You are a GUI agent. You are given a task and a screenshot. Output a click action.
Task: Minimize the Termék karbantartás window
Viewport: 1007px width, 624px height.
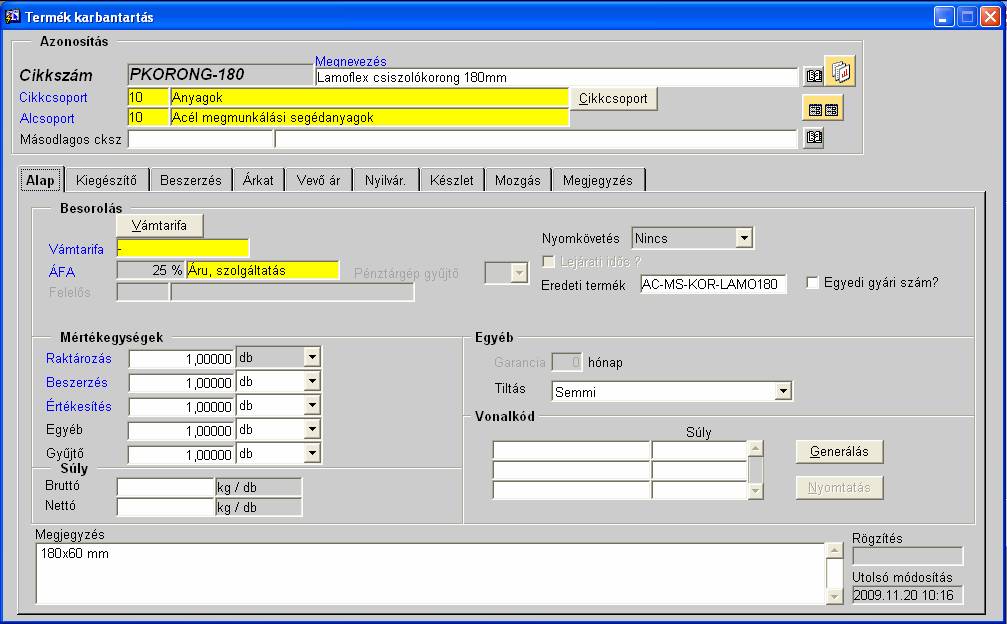click(x=943, y=17)
